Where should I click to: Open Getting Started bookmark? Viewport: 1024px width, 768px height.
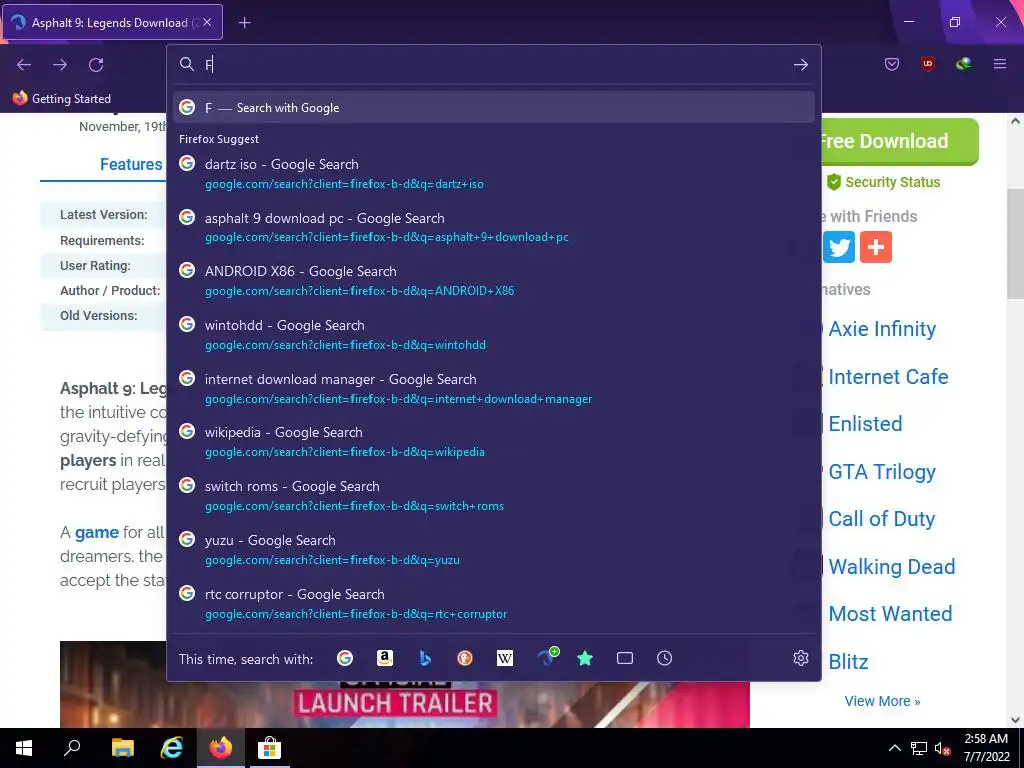pos(62,99)
